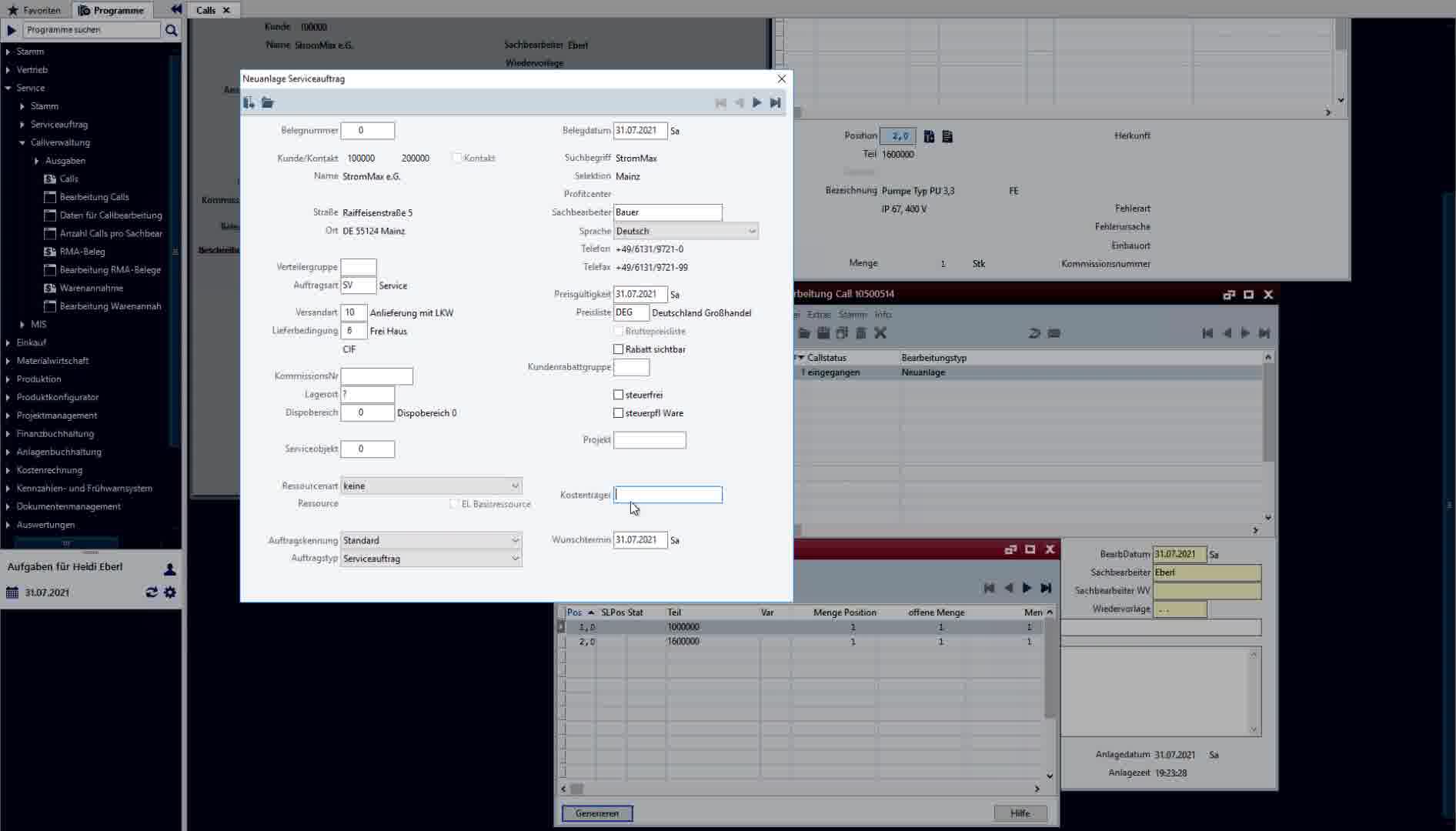Expand the Vertrieb tree node

(x=8, y=70)
